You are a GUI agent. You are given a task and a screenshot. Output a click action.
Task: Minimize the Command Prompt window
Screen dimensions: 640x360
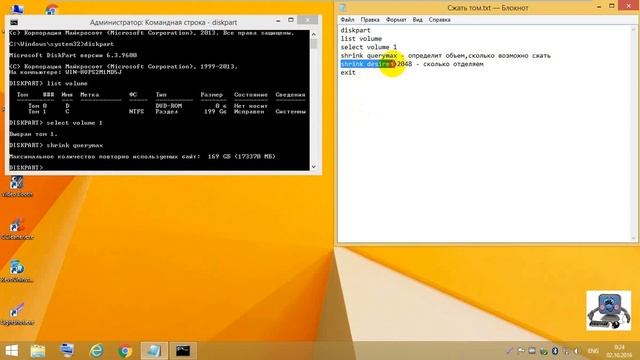278,20
